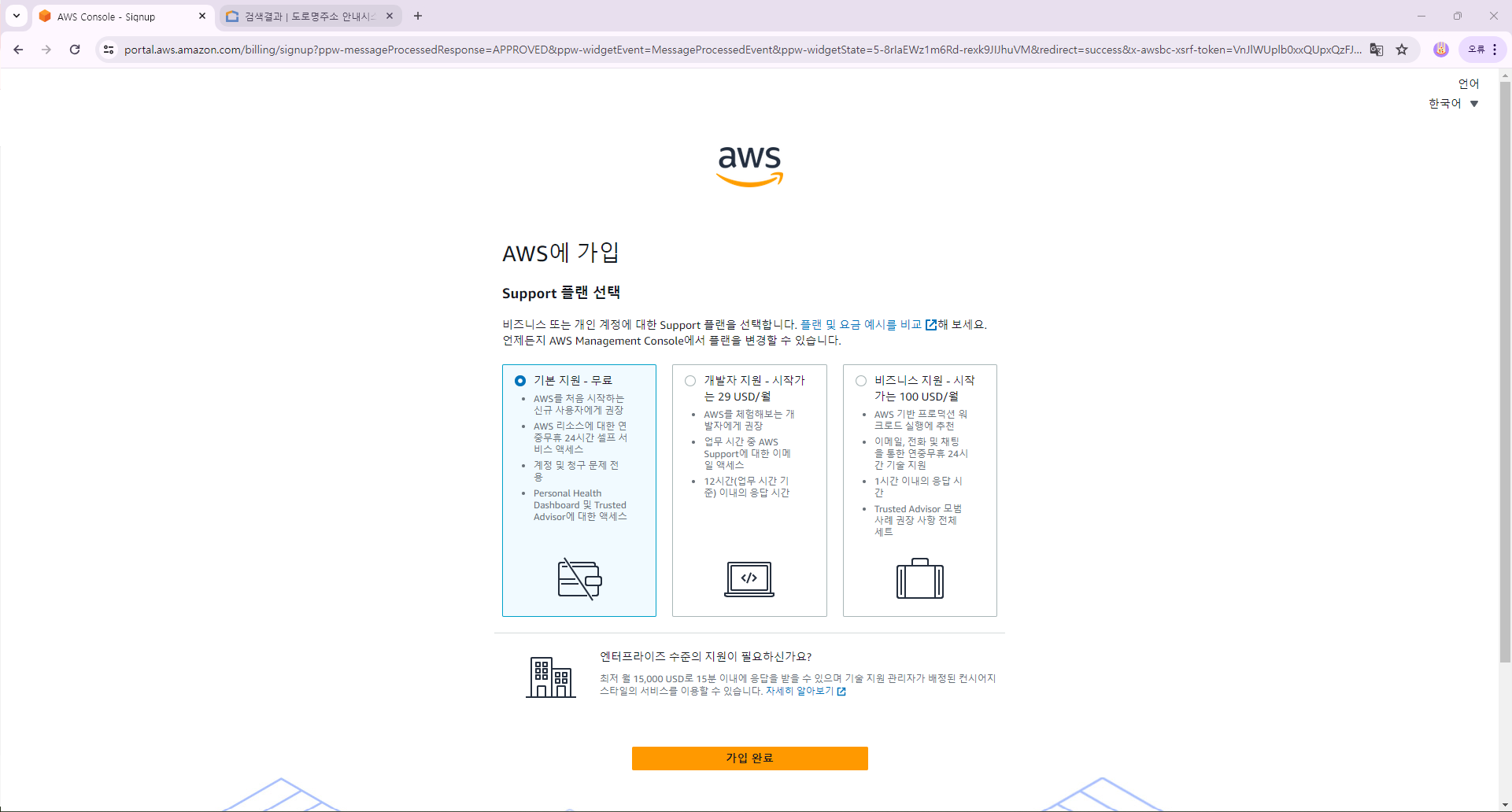
Task: Close the AWS Console - Signup tab
Action: [202, 16]
